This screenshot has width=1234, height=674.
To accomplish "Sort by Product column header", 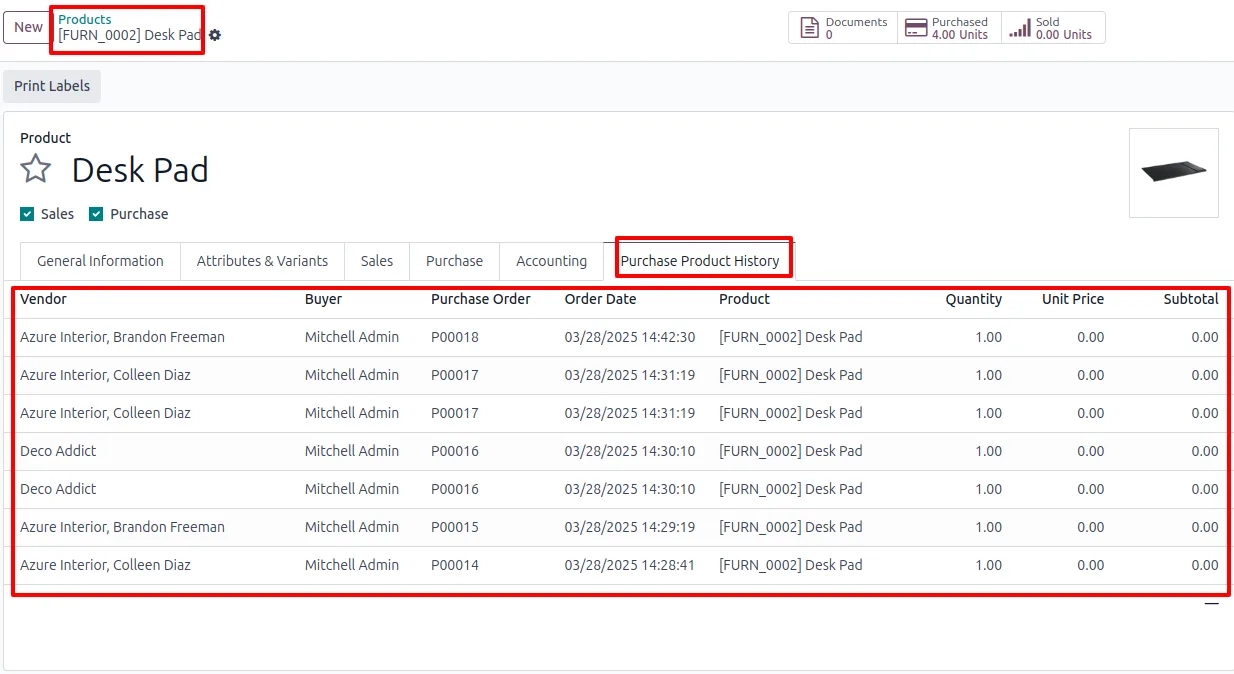I will pyautogui.click(x=744, y=299).
